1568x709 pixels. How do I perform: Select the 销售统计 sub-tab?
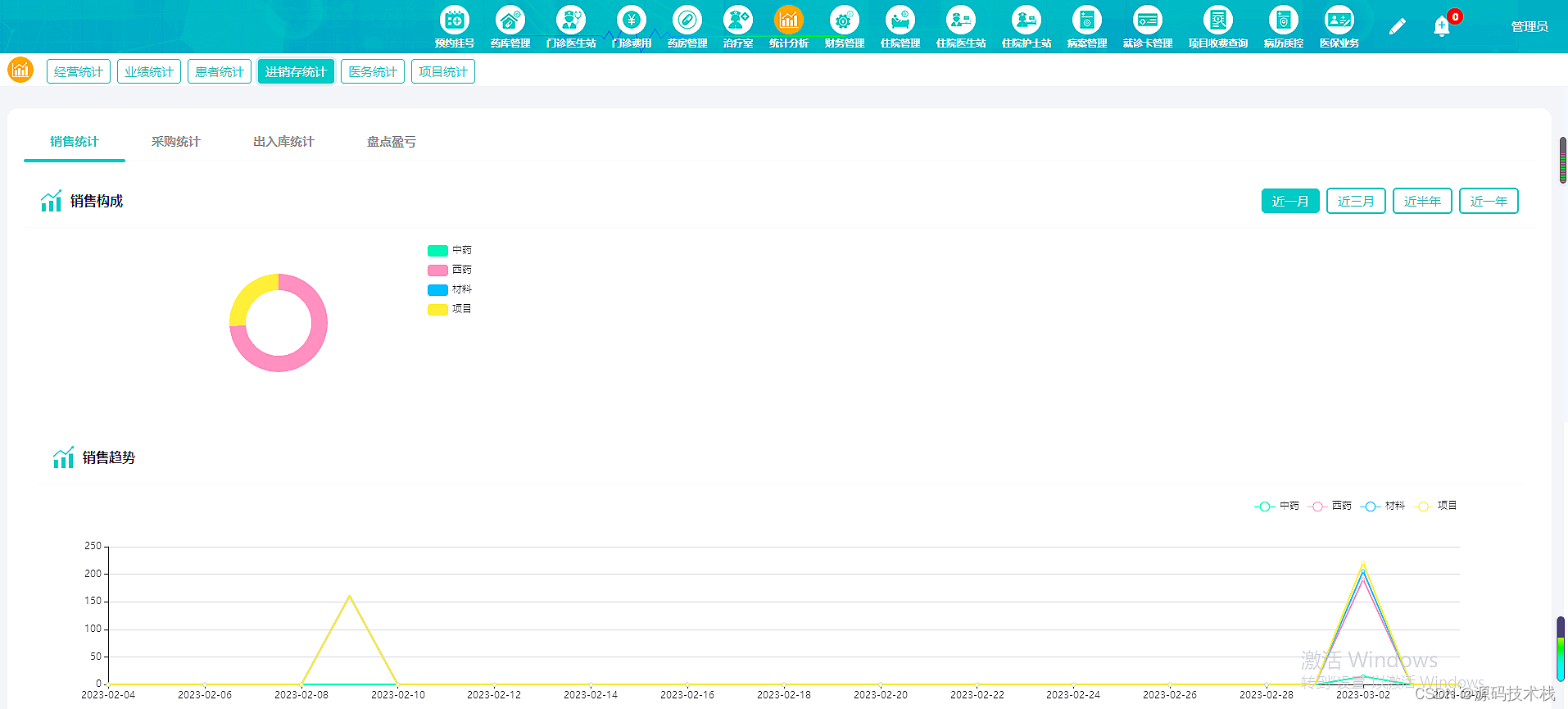click(x=75, y=142)
